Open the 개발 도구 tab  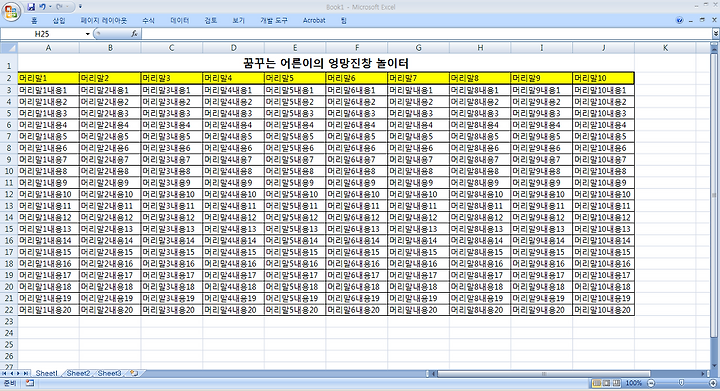coord(274,21)
